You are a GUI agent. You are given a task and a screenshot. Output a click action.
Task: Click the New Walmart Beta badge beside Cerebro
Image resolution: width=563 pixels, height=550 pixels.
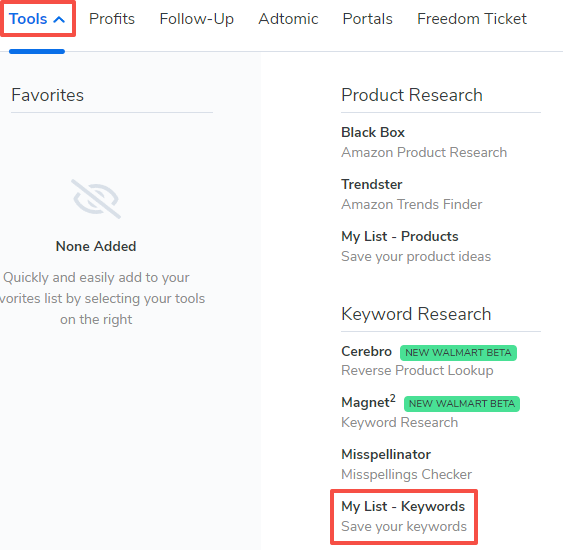pyautogui.click(x=458, y=353)
